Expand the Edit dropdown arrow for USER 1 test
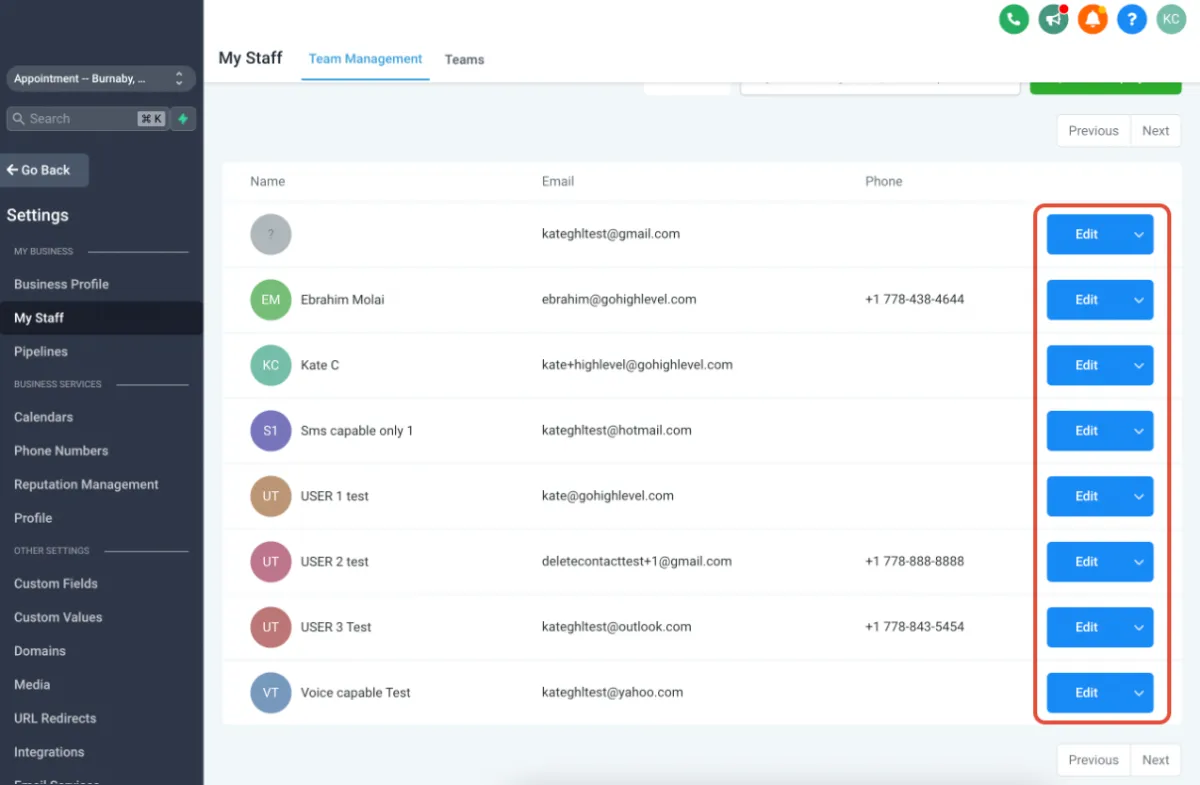This screenshot has width=1200, height=785. tap(1139, 496)
